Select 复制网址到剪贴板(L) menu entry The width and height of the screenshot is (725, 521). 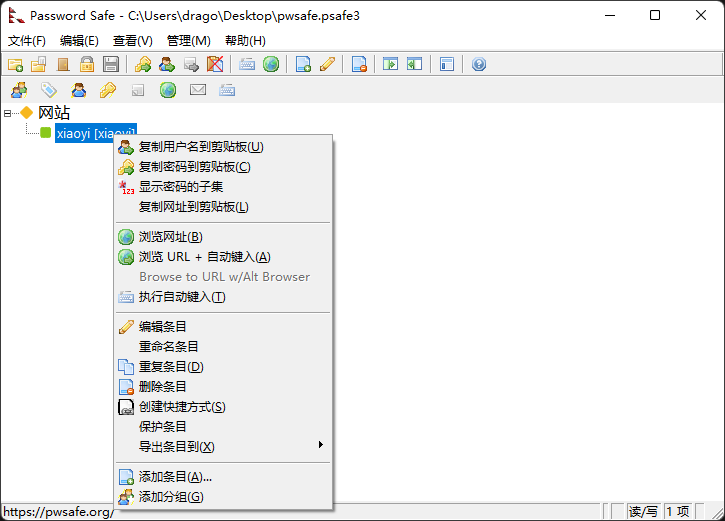coord(223,207)
